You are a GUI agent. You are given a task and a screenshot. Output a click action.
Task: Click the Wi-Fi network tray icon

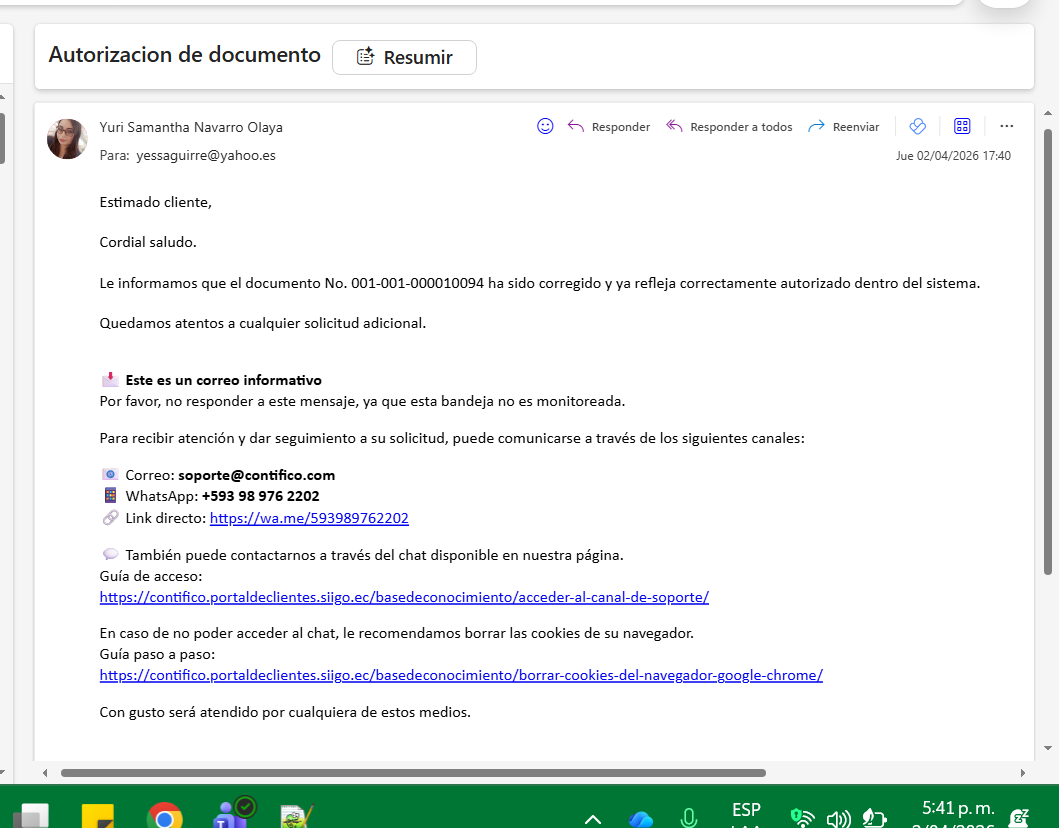click(x=802, y=818)
